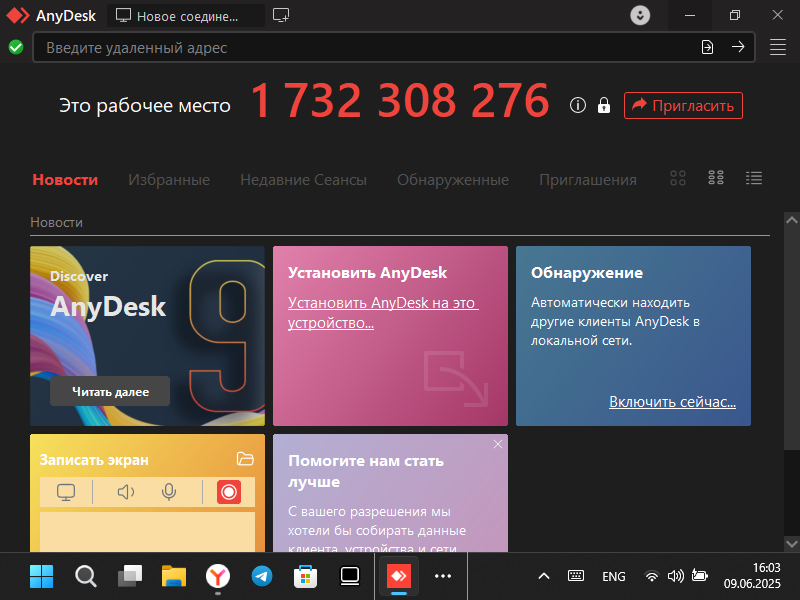Toggle speaker audio in screen recorder
The height and width of the screenshot is (600, 800).
[126, 492]
